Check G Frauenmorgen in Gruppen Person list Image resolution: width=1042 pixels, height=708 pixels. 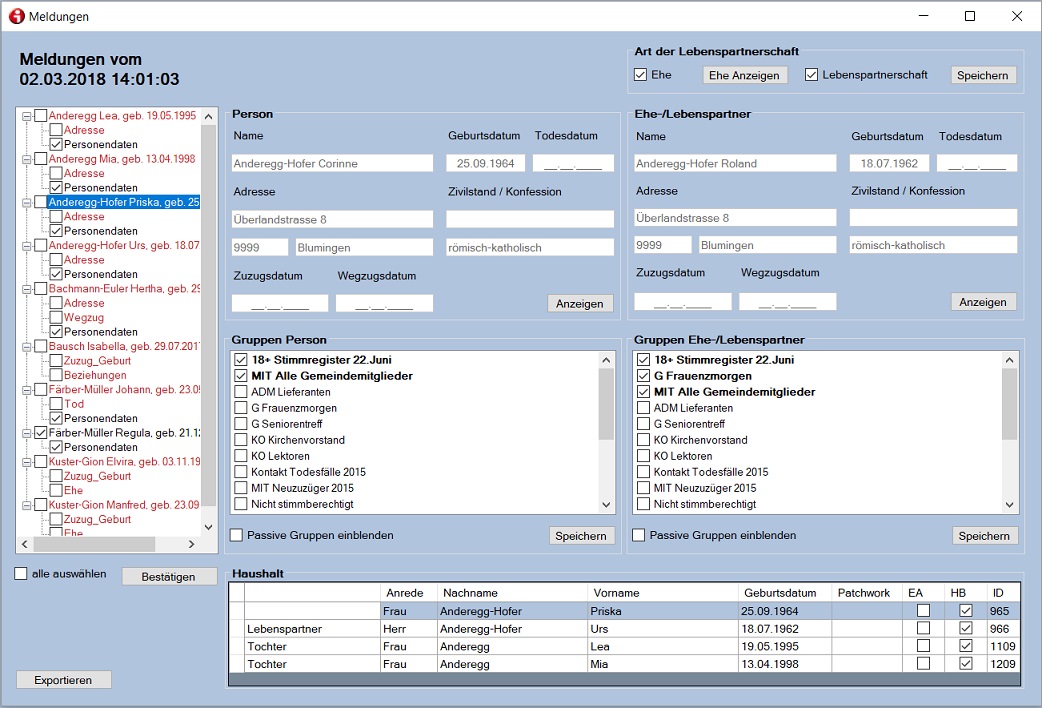pos(241,408)
